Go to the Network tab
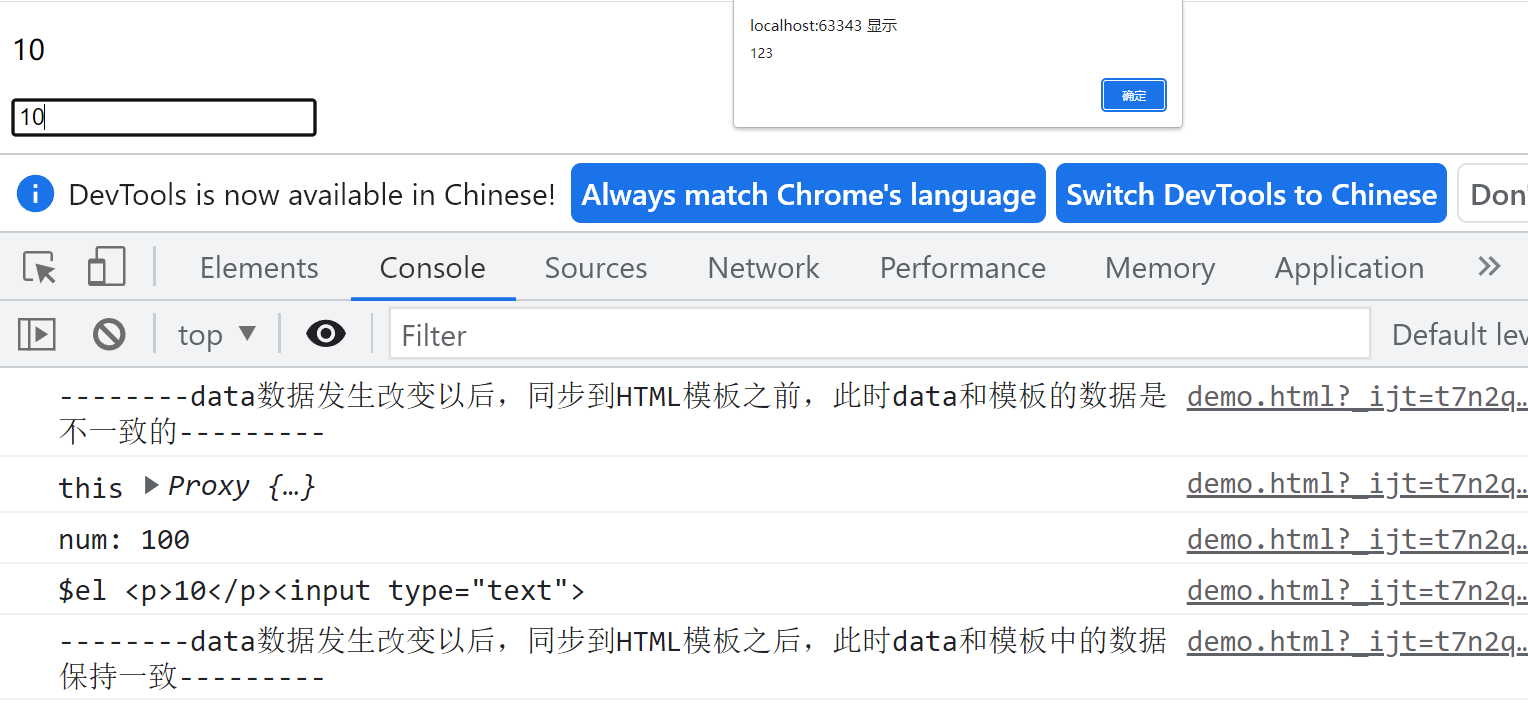Screen dimensions: 1528x703 [x=764, y=268]
